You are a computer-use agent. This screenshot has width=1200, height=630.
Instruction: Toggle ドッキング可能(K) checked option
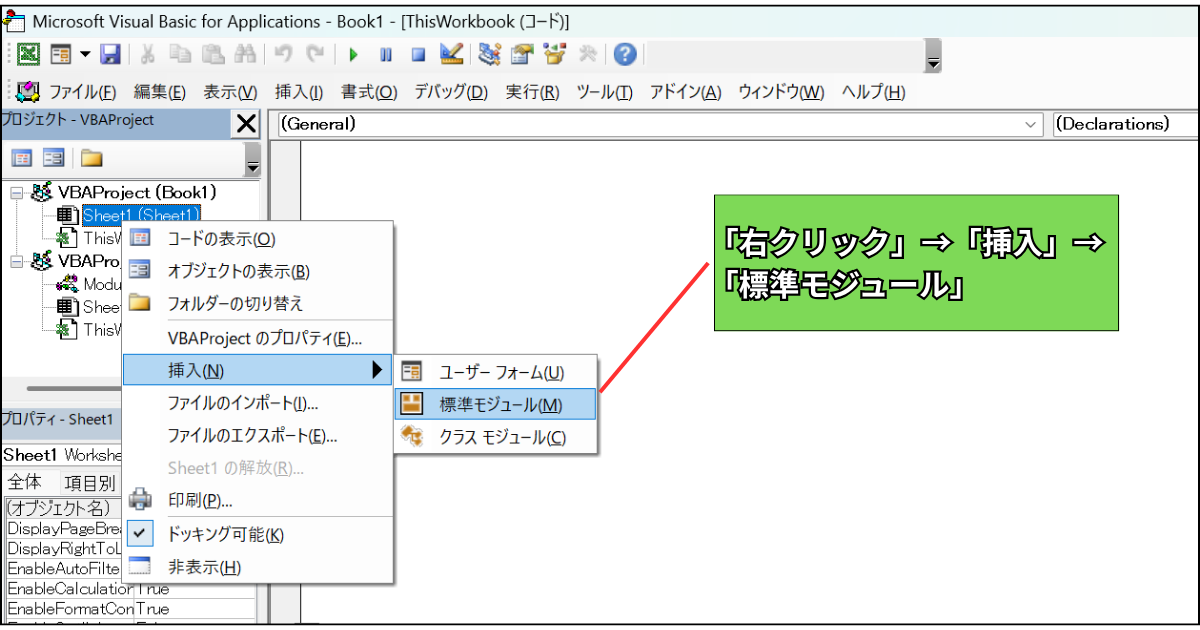click(x=258, y=535)
